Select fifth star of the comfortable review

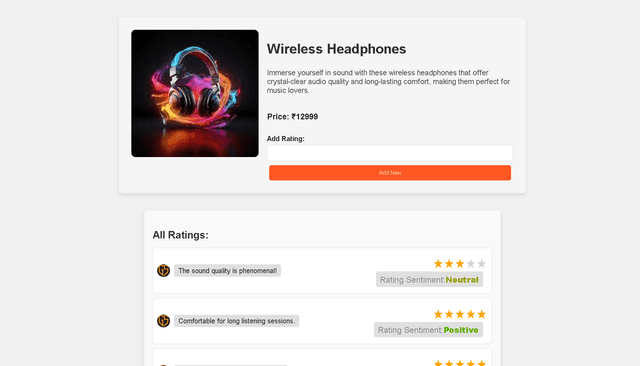coord(482,314)
